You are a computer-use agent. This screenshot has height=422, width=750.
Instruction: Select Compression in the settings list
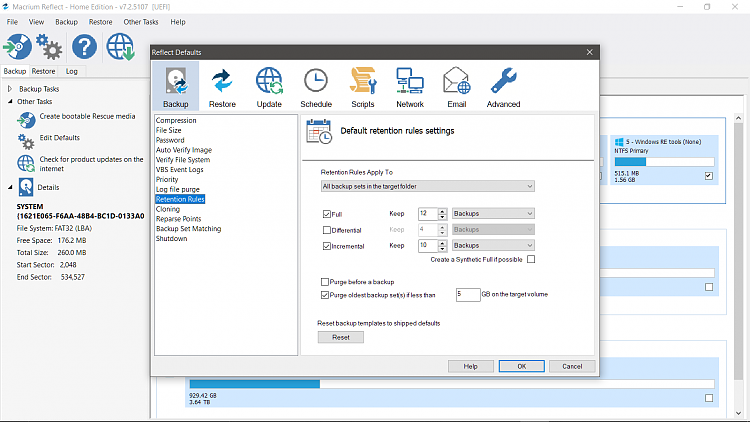click(x=176, y=121)
